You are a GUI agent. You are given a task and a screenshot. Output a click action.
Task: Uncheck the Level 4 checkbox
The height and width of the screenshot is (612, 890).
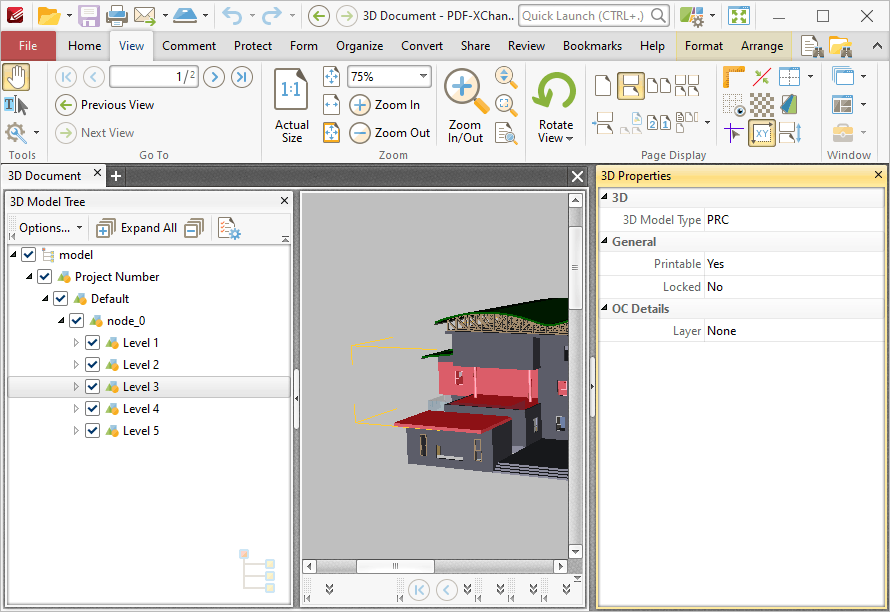click(x=92, y=409)
